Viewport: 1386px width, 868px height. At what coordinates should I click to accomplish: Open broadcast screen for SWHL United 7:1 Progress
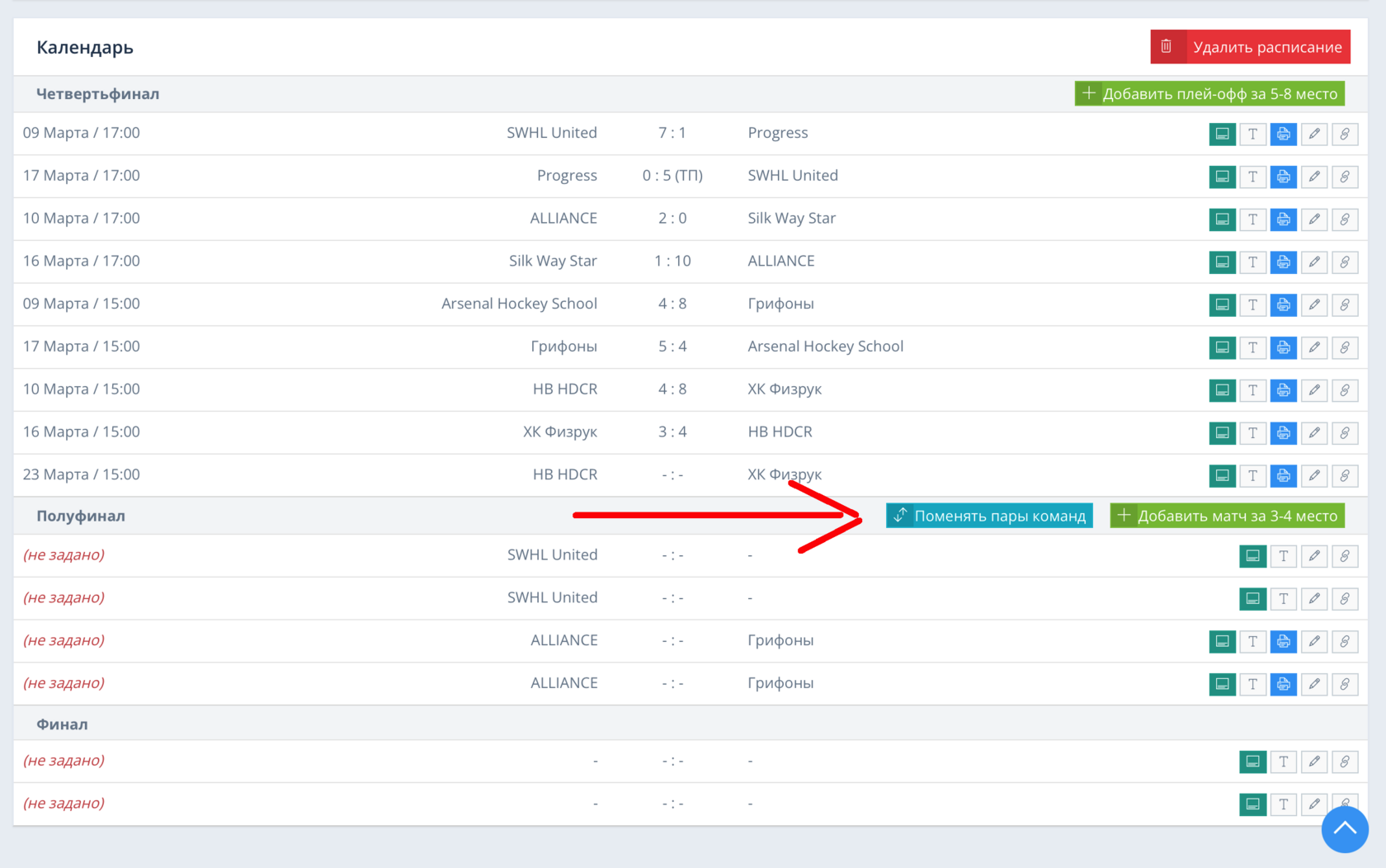1222,134
